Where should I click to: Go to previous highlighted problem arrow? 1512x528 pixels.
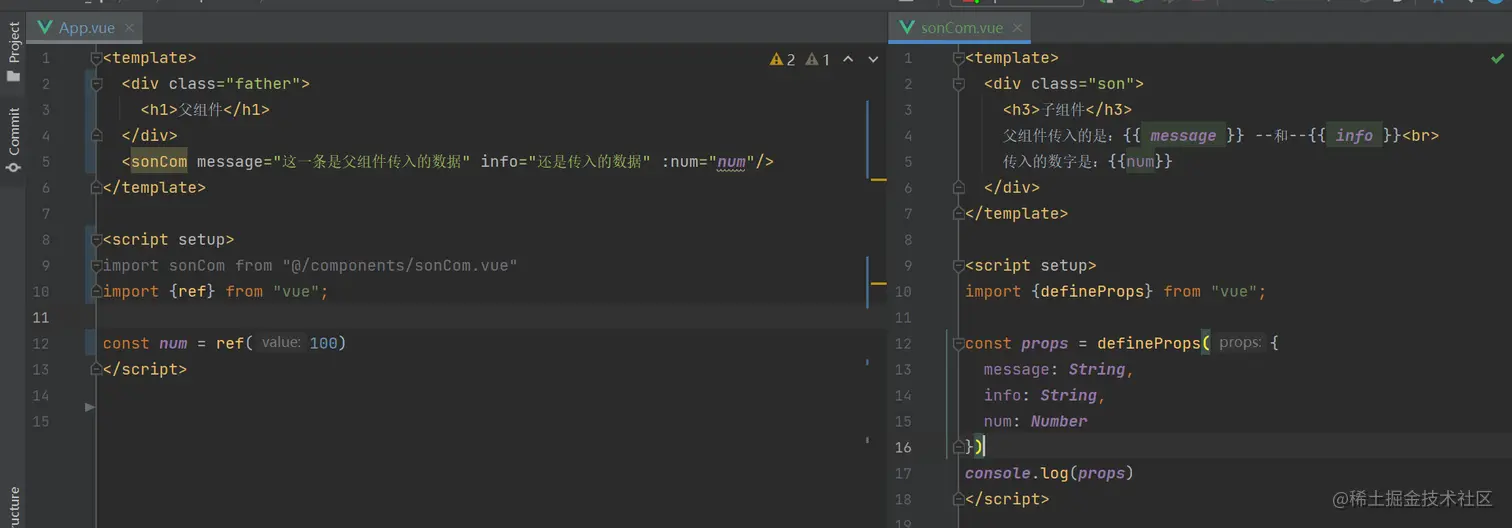tap(848, 59)
